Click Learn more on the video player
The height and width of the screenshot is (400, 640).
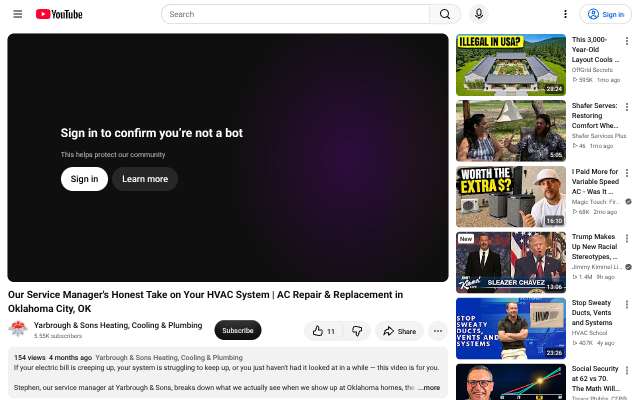tap(145, 179)
